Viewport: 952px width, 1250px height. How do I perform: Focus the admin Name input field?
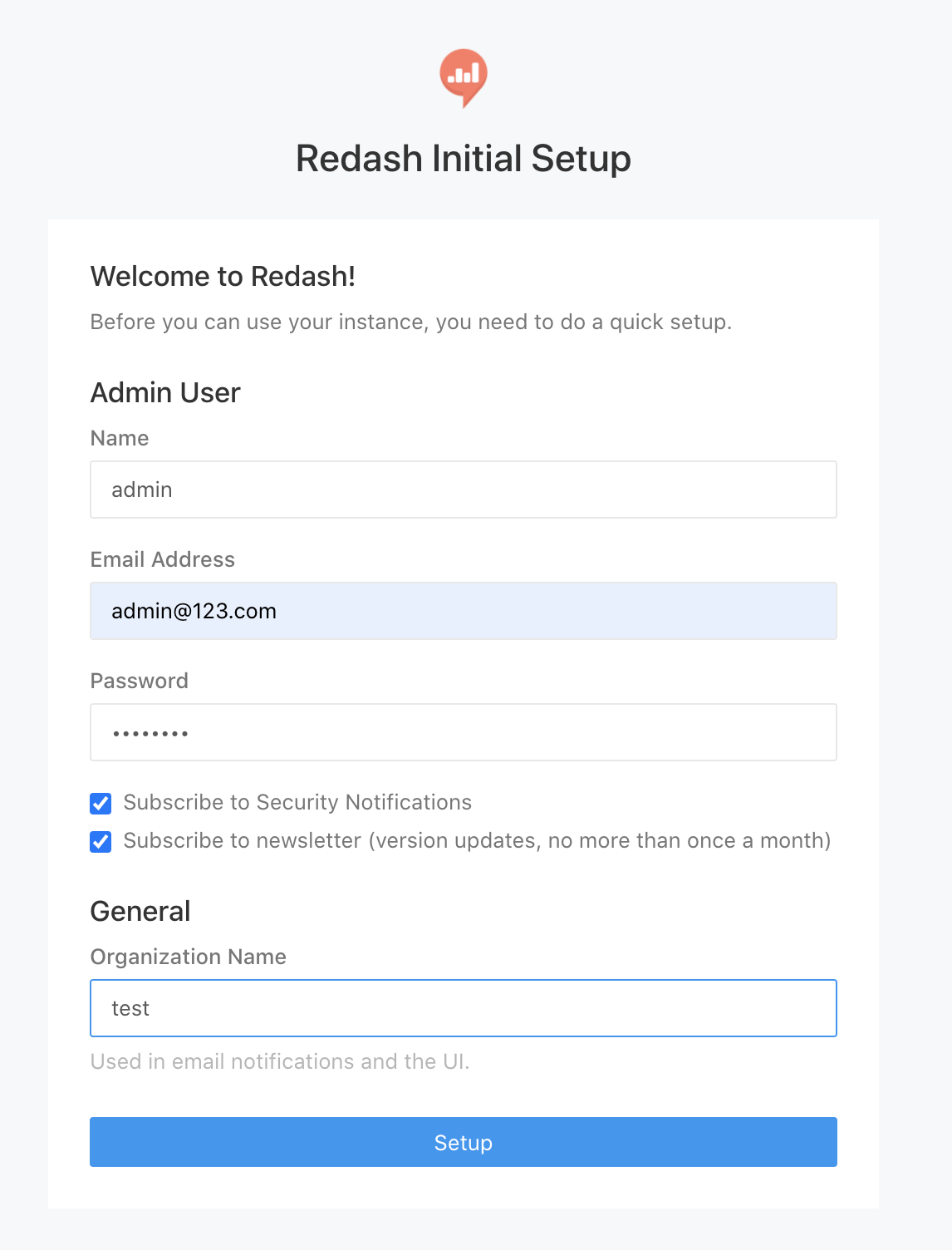(463, 490)
